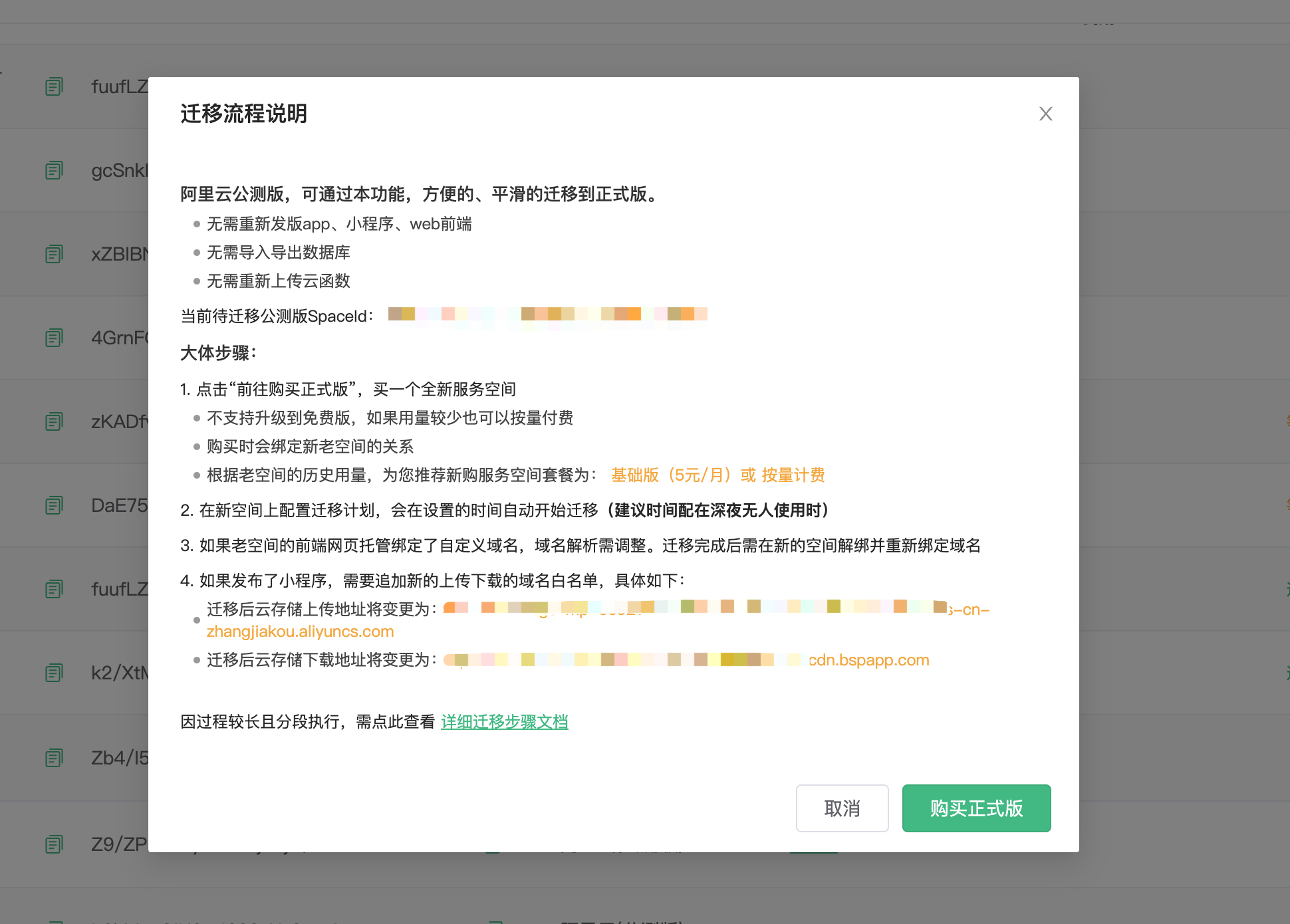The height and width of the screenshot is (924, 1290).
Task: Click the 基础版（5元/月）或 按量计费 recommendation text
Action: pyautogui.click(x=717, y=475)
